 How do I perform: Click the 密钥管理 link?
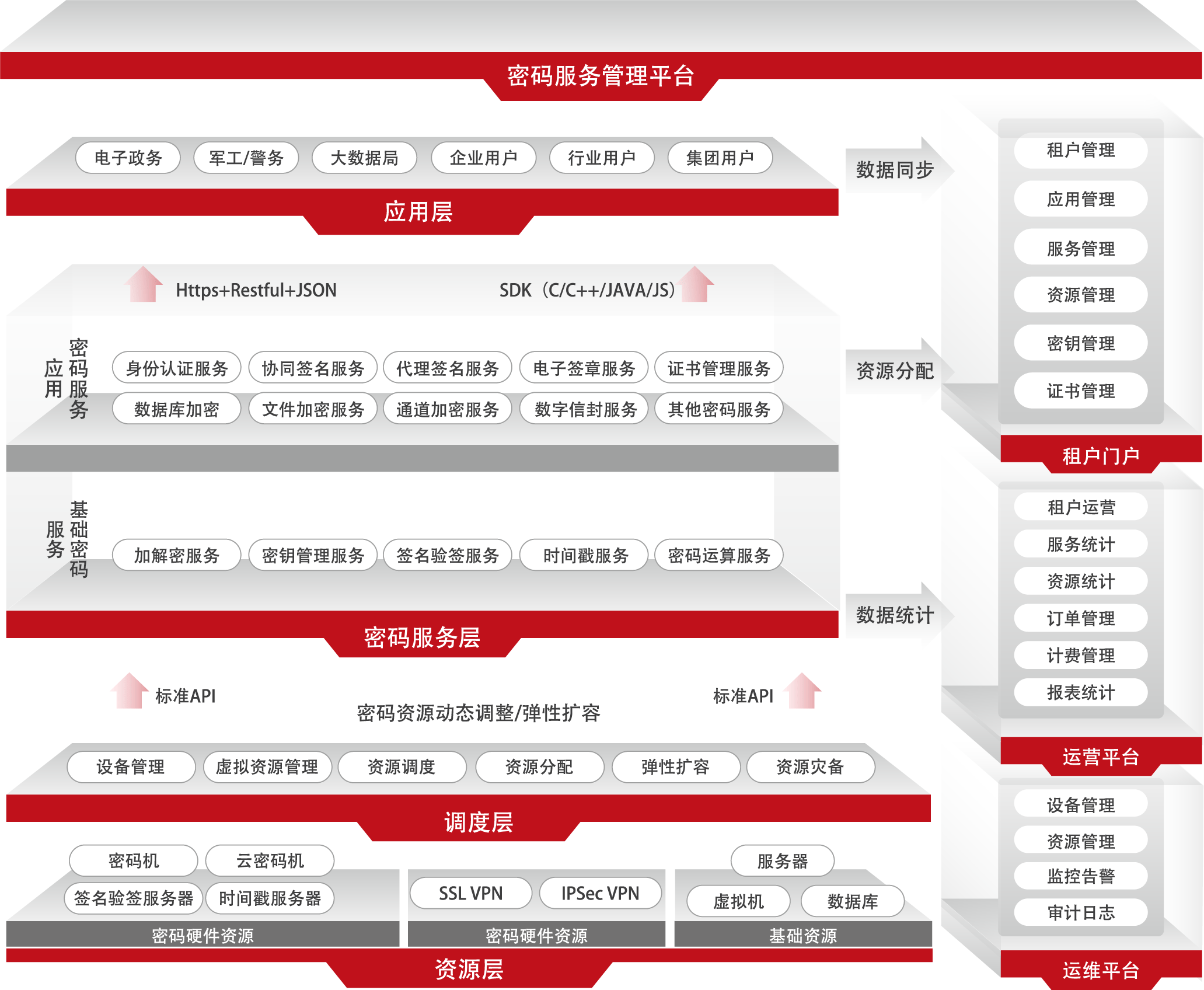pos(1080,343)
